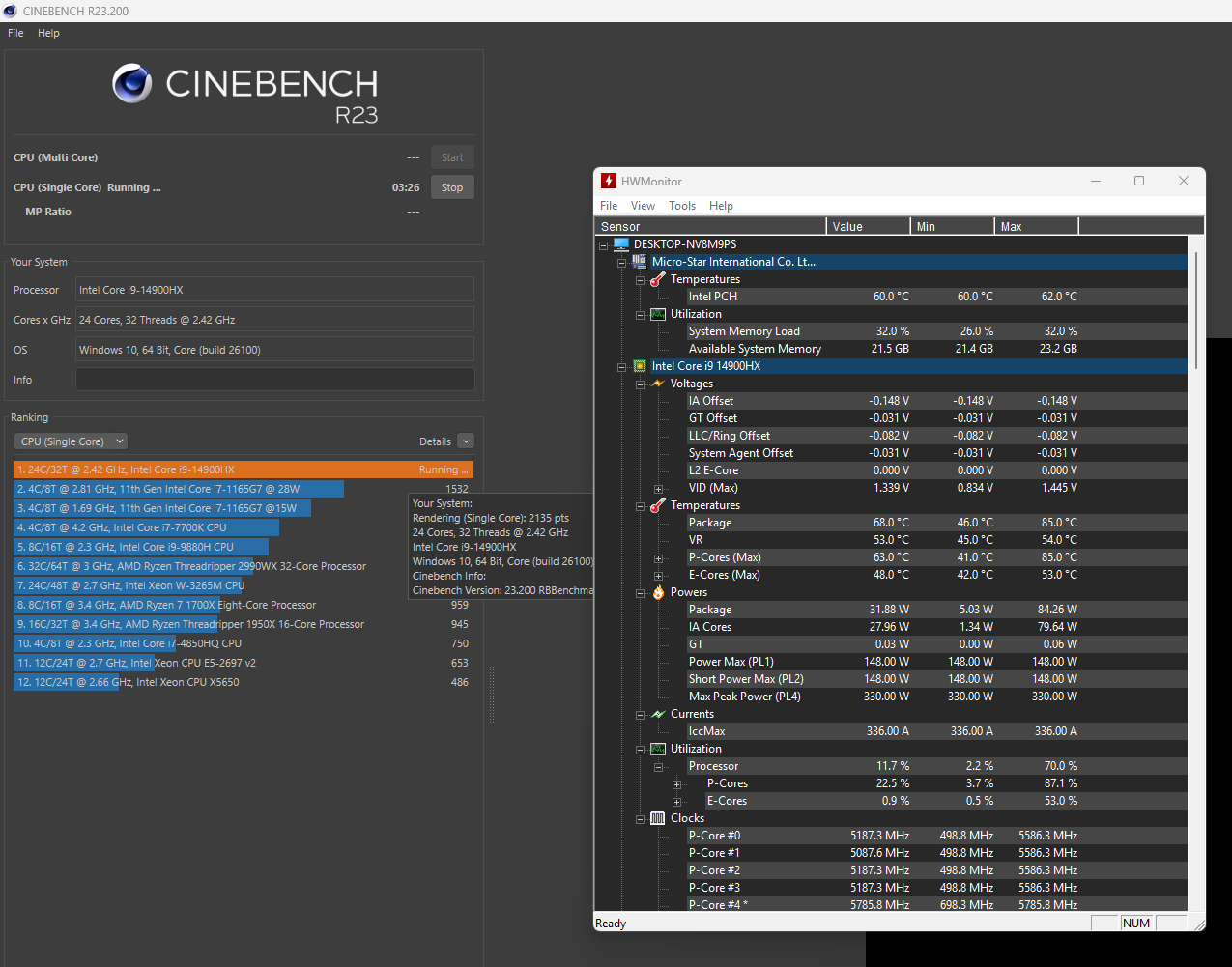Screen dimensions: 1232x967
Task: Click the Max column header
Action: [x=1037, y=226]
